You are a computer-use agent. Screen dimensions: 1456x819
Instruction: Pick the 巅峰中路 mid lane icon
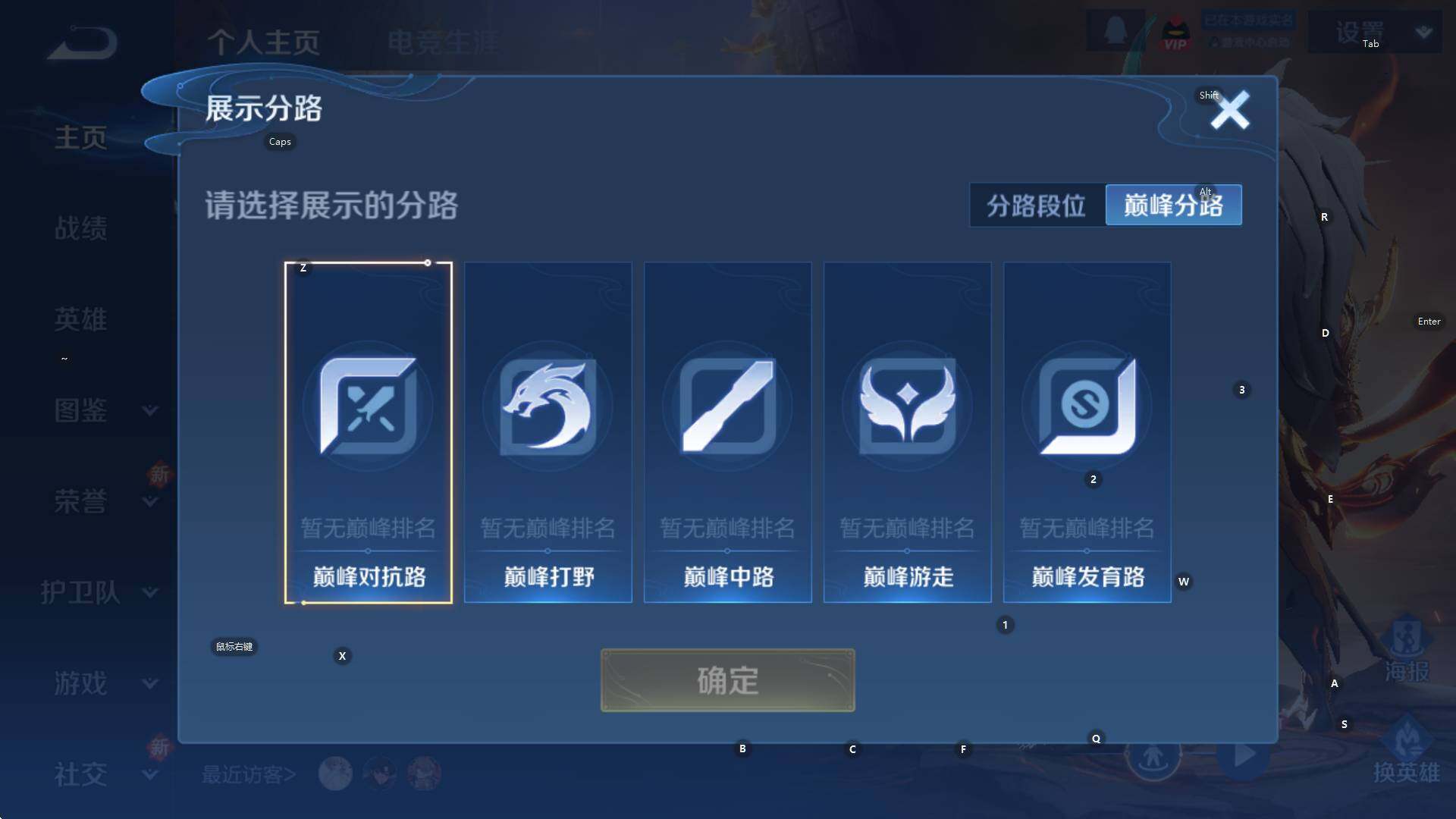click(x=727, y=406)
